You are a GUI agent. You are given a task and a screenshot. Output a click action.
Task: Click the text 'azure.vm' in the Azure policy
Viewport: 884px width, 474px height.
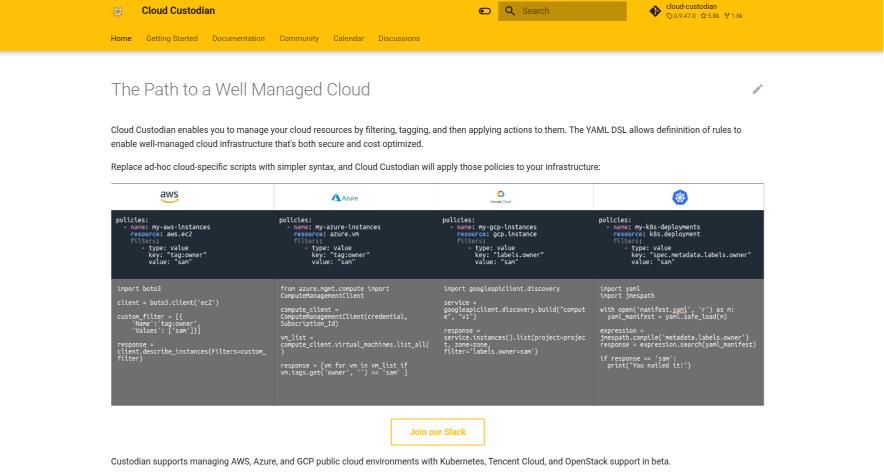(x=344, y=234)
